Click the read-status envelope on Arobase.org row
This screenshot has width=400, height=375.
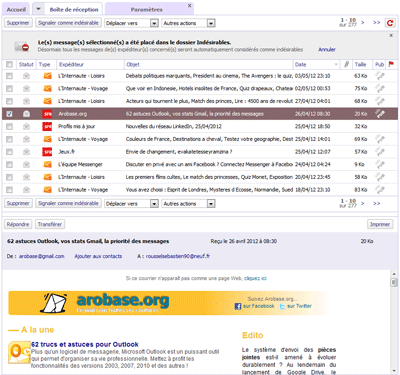[x=26, y=114]
